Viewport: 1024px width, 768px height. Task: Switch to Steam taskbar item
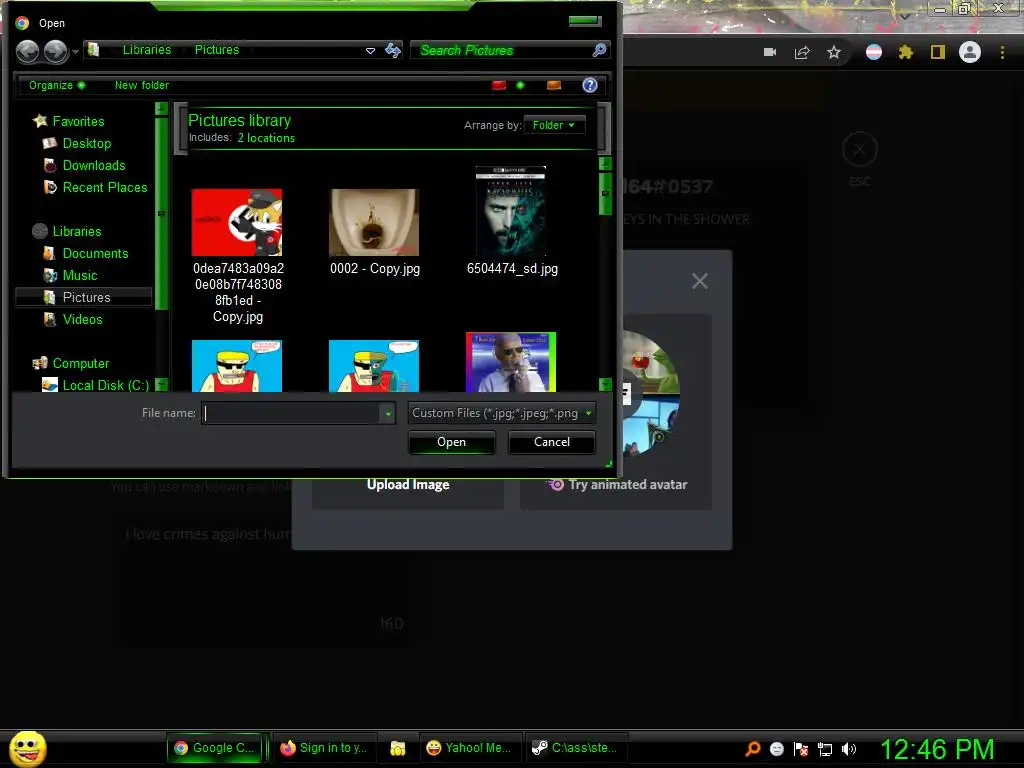pyautogui.click(x=575, y=748)
